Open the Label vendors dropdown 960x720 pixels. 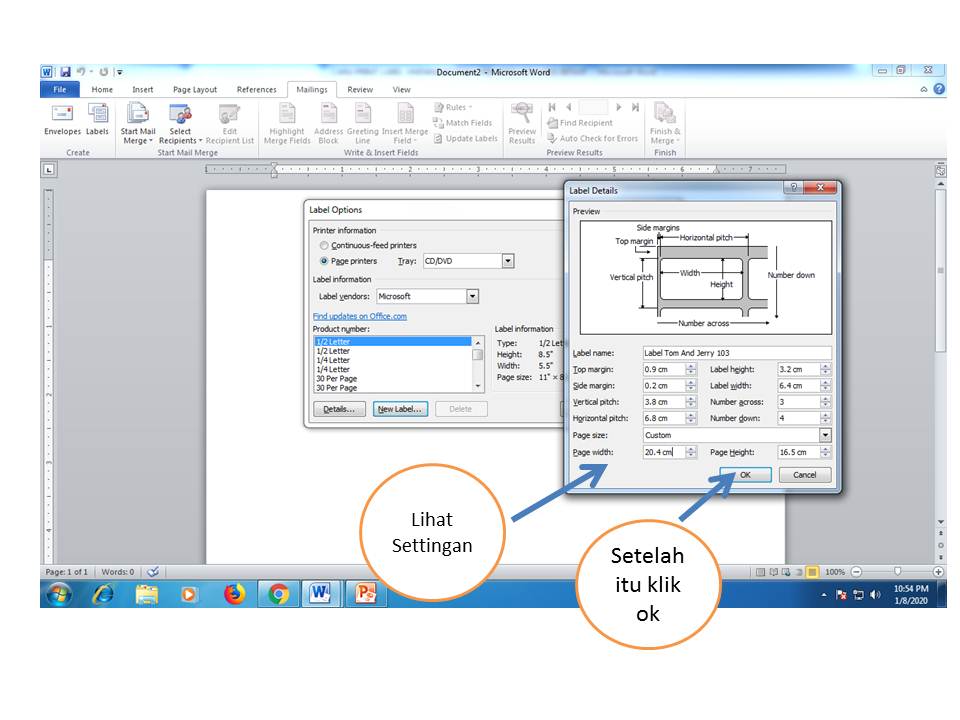472,296
